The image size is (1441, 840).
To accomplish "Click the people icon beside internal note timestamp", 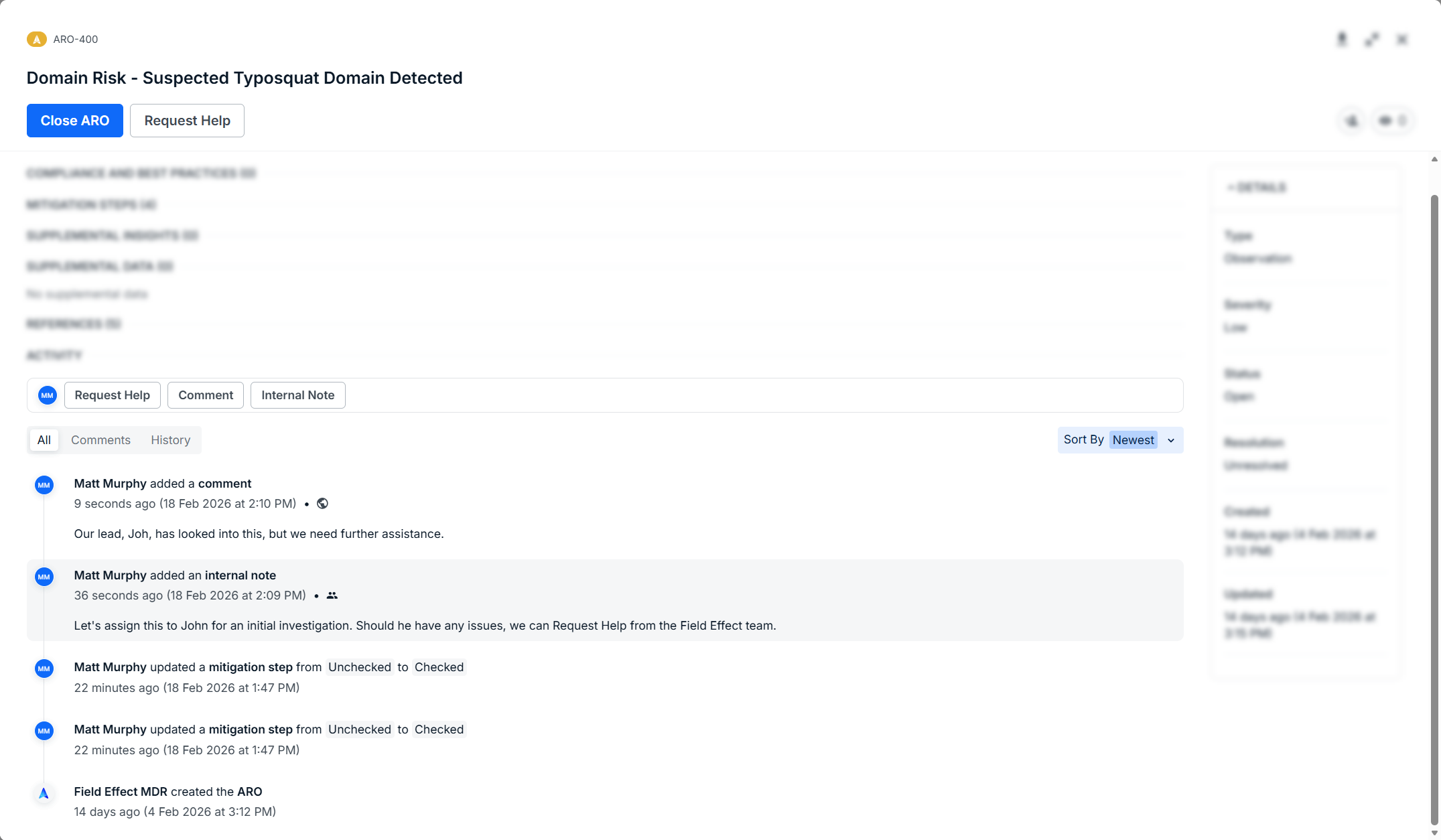I will [x=332, y=596].
